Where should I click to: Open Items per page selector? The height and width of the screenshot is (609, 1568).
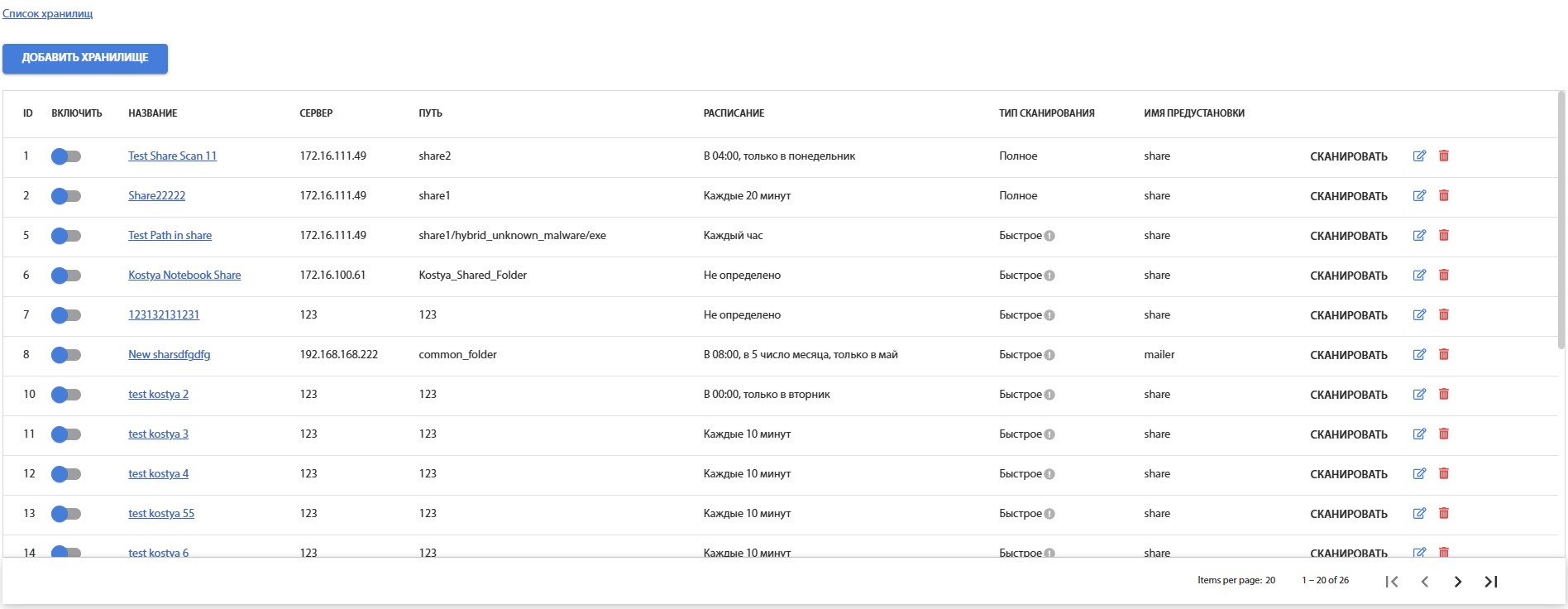click(1269, 580)
